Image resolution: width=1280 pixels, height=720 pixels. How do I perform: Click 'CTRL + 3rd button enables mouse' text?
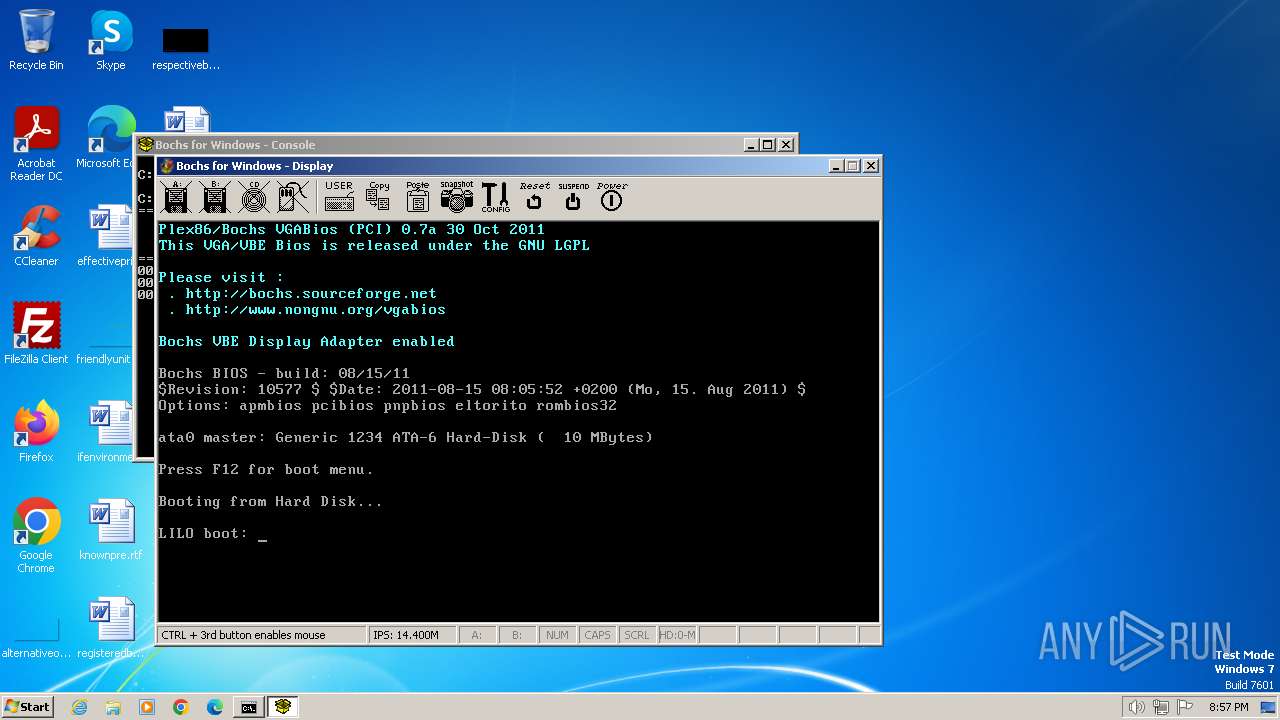(x=243, y=635)
